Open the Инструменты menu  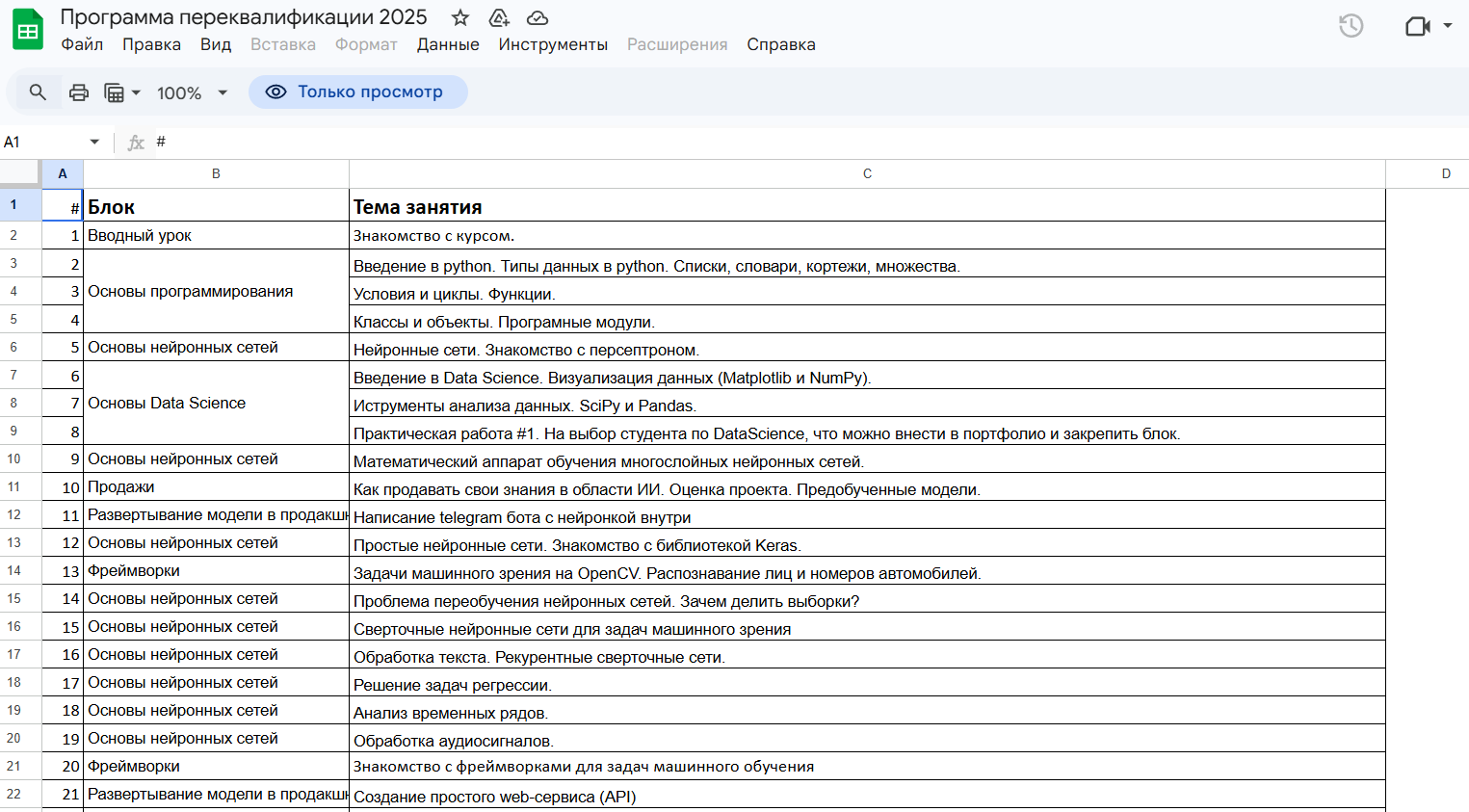553,44
